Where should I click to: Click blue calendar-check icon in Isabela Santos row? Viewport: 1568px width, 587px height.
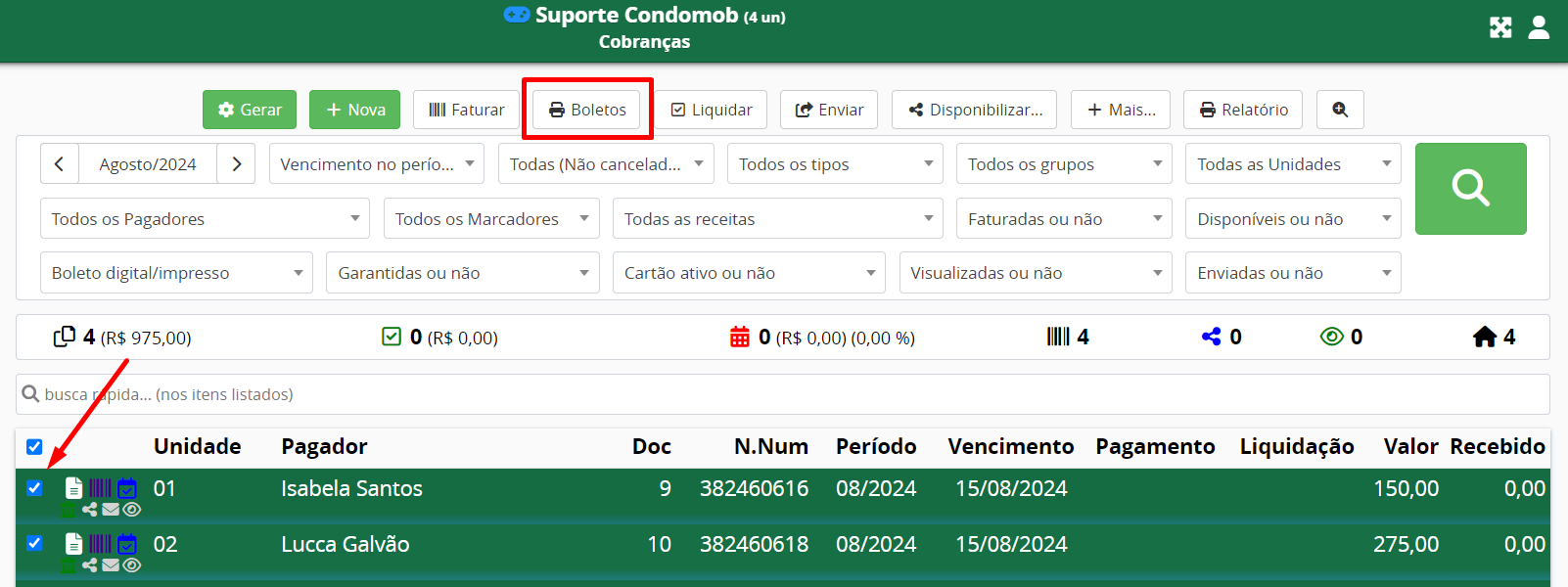126,488
